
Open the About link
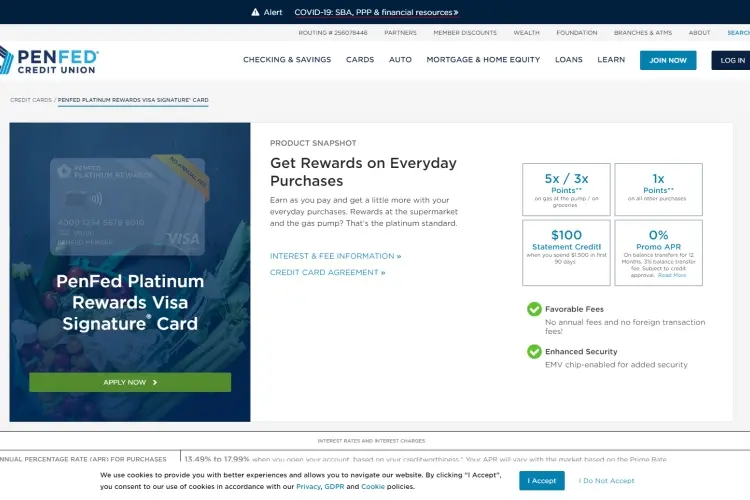click(x=699, y=33)
